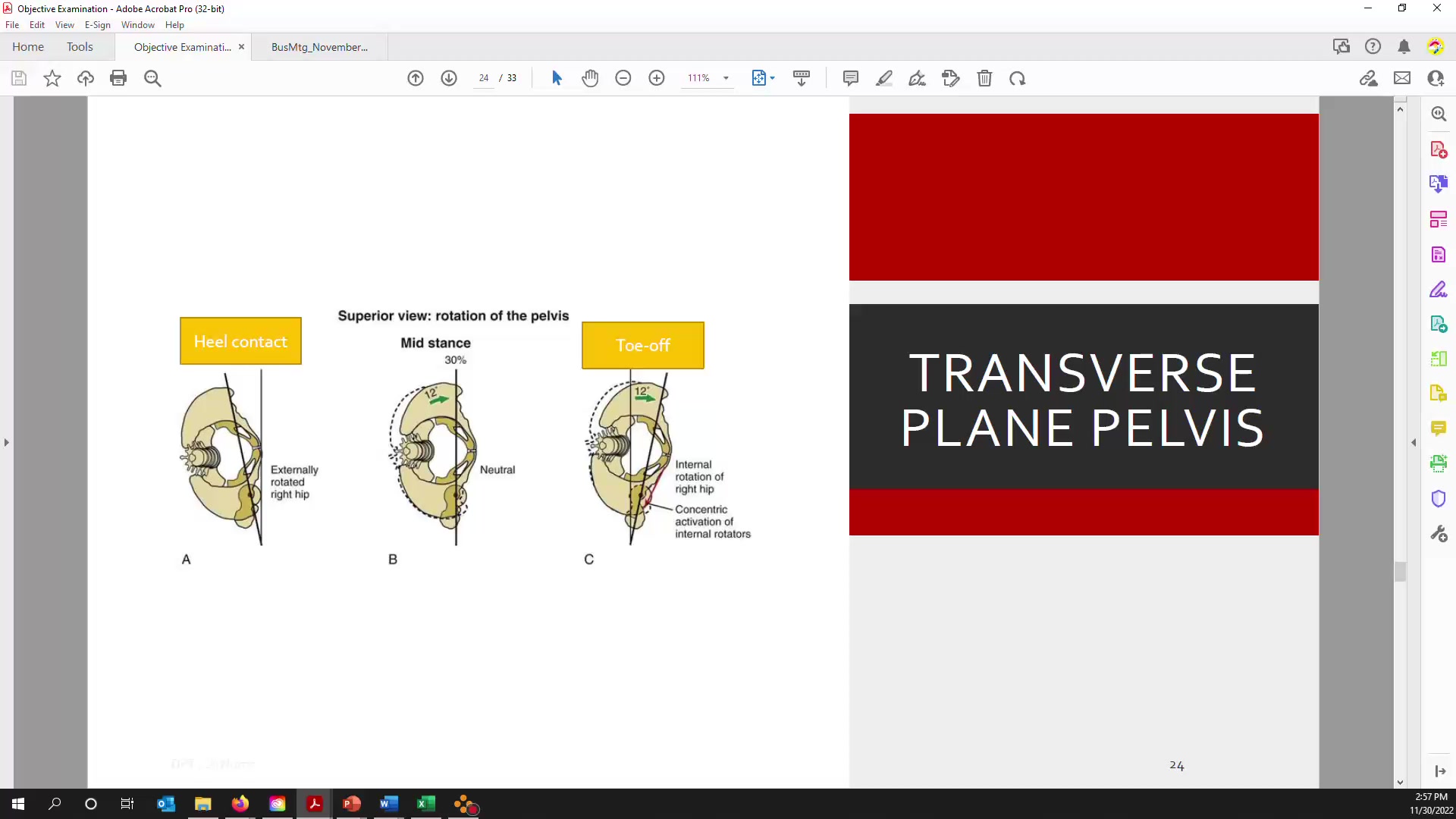Launch the Fill & Sign tool
1456x819 pixels.
click(x=1439, y=289)
